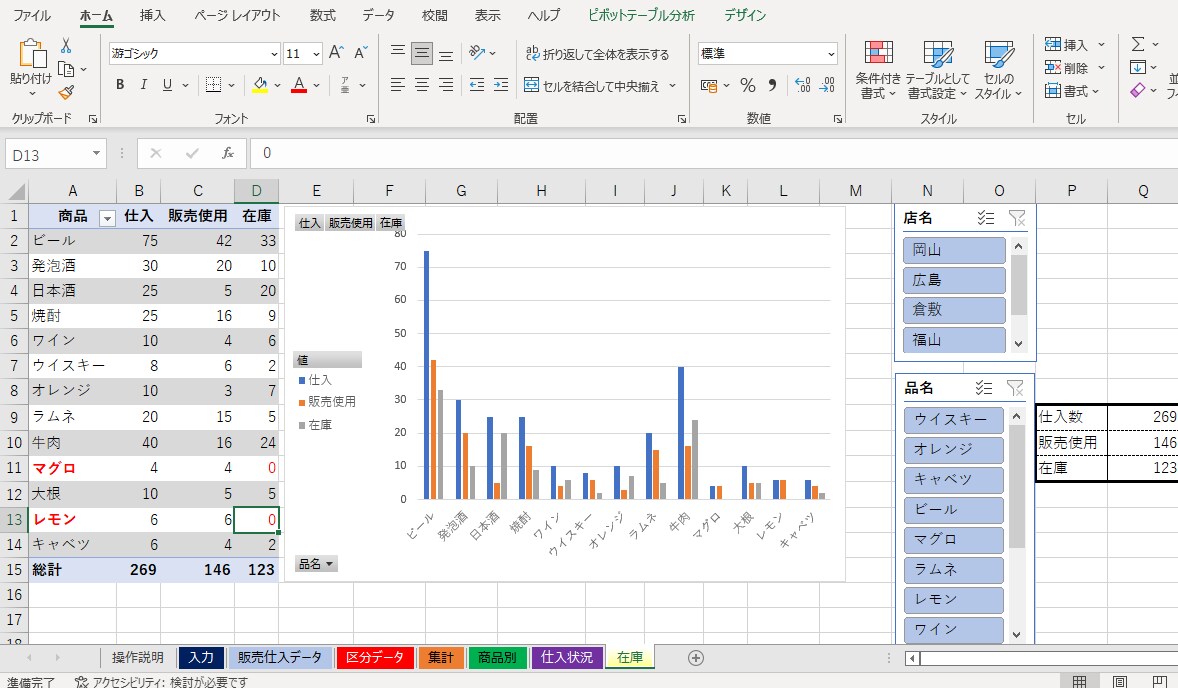
Task: Open the font name dropdown
Action: 274,54
